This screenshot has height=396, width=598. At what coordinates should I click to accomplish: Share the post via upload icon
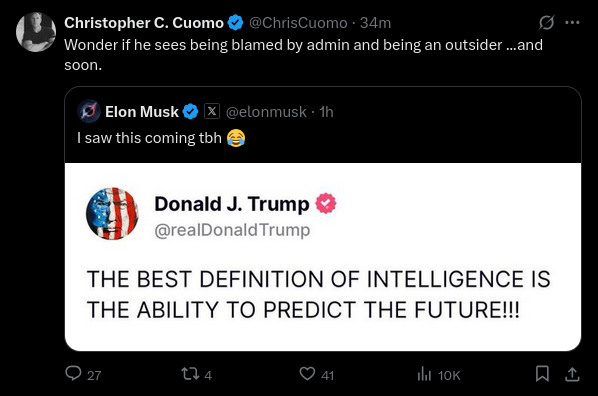click(x=572, y=374)
